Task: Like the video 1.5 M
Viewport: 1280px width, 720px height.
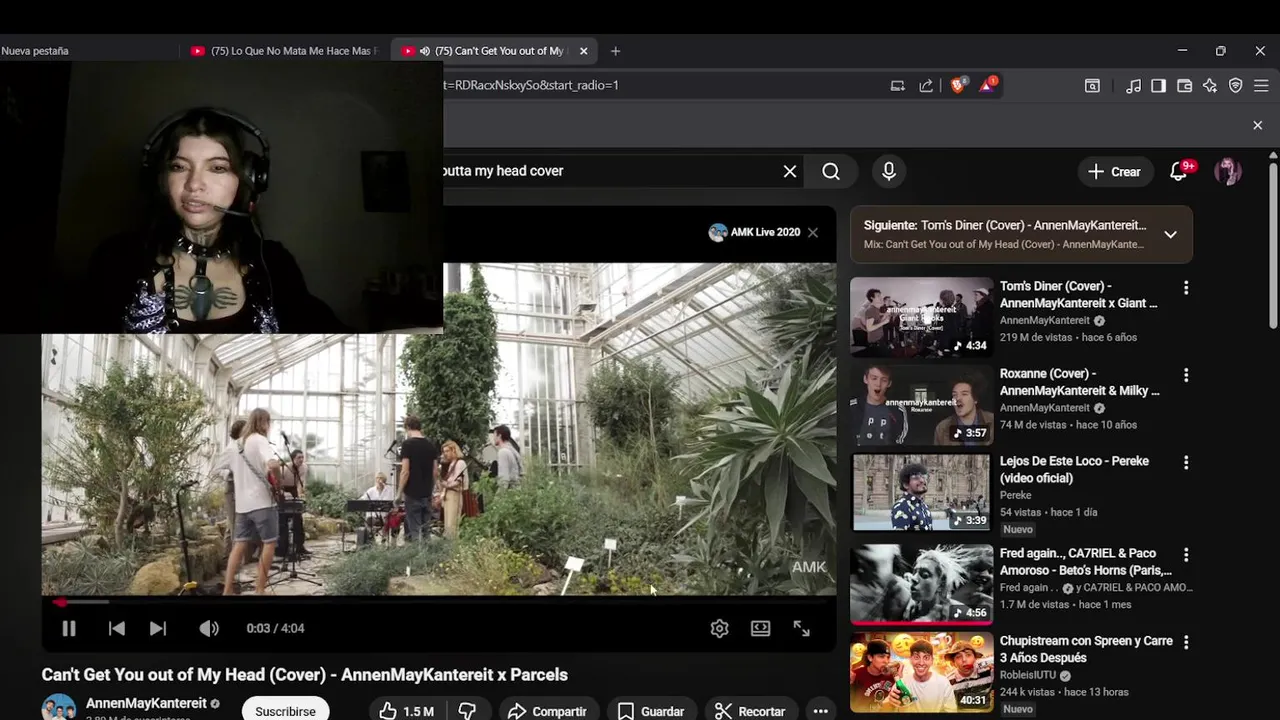Action: click(406, 711)
